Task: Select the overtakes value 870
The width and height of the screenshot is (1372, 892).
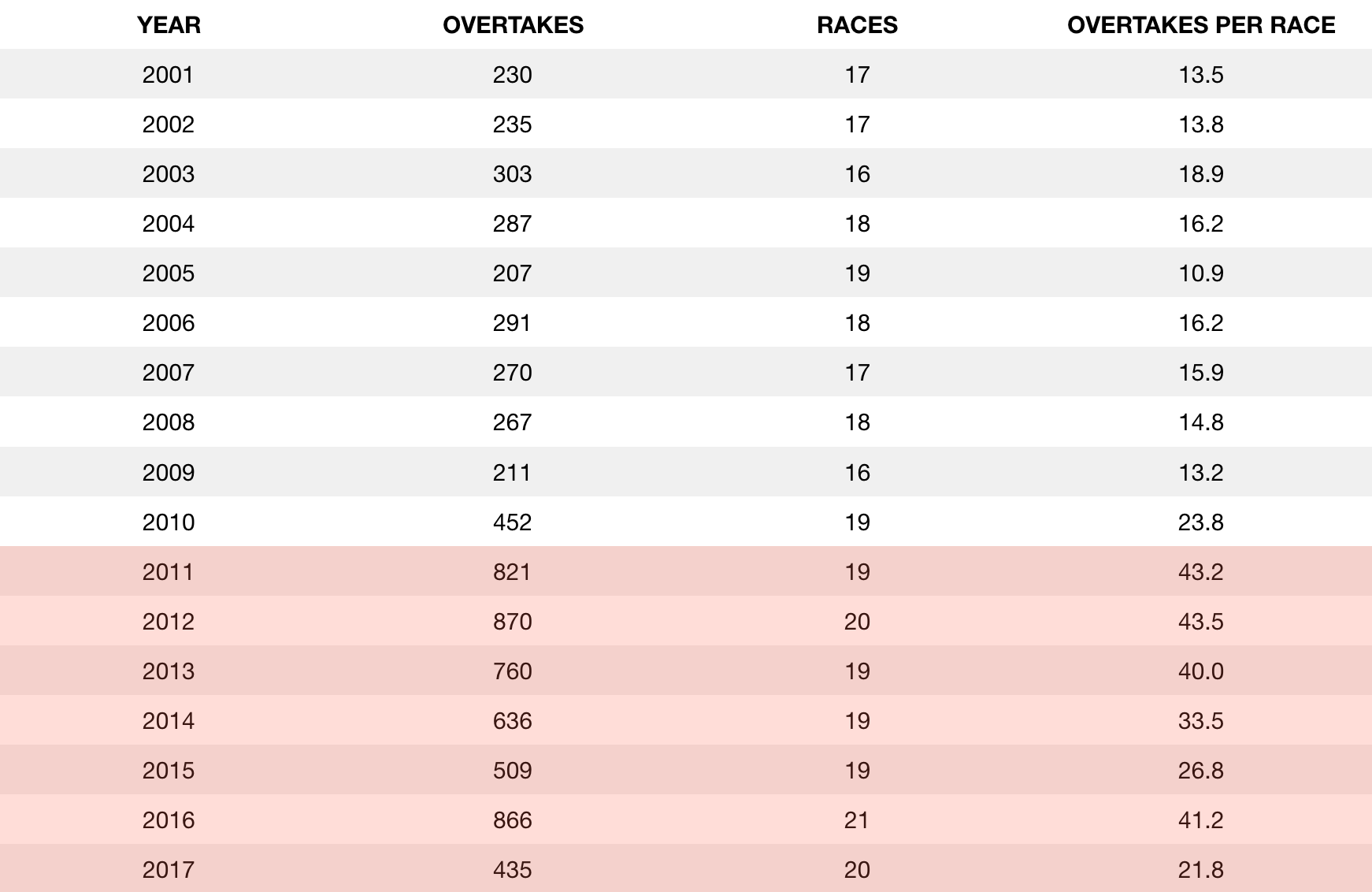Action: (512, 622)
